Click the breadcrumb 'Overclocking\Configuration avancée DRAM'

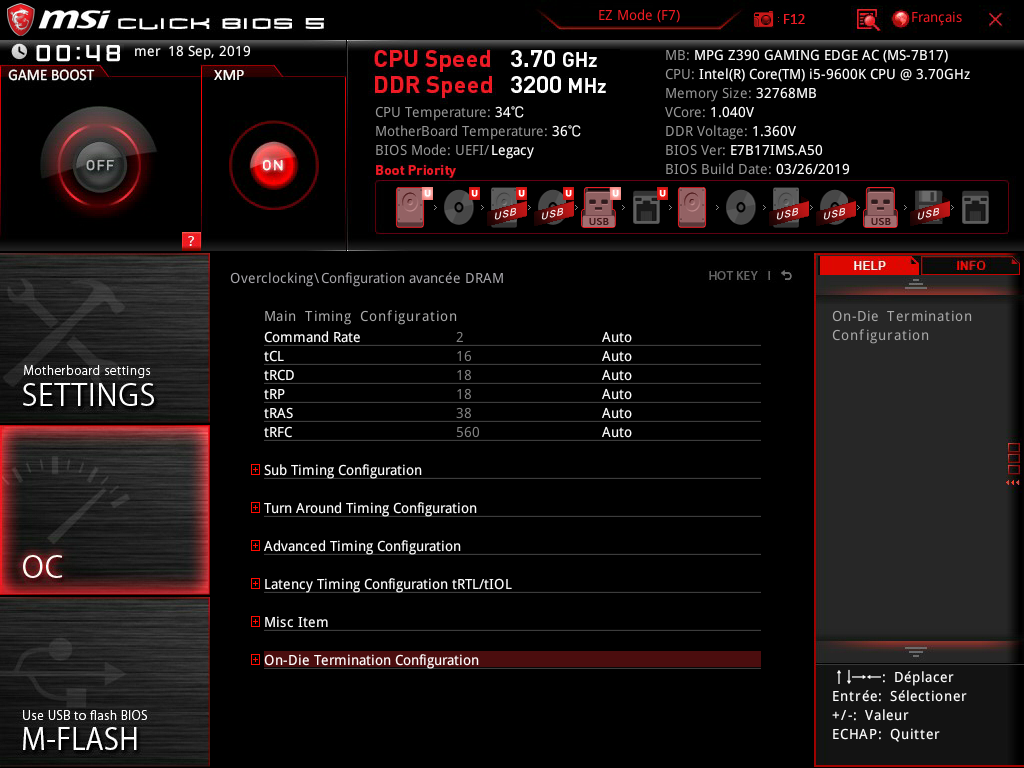point(367,278)
